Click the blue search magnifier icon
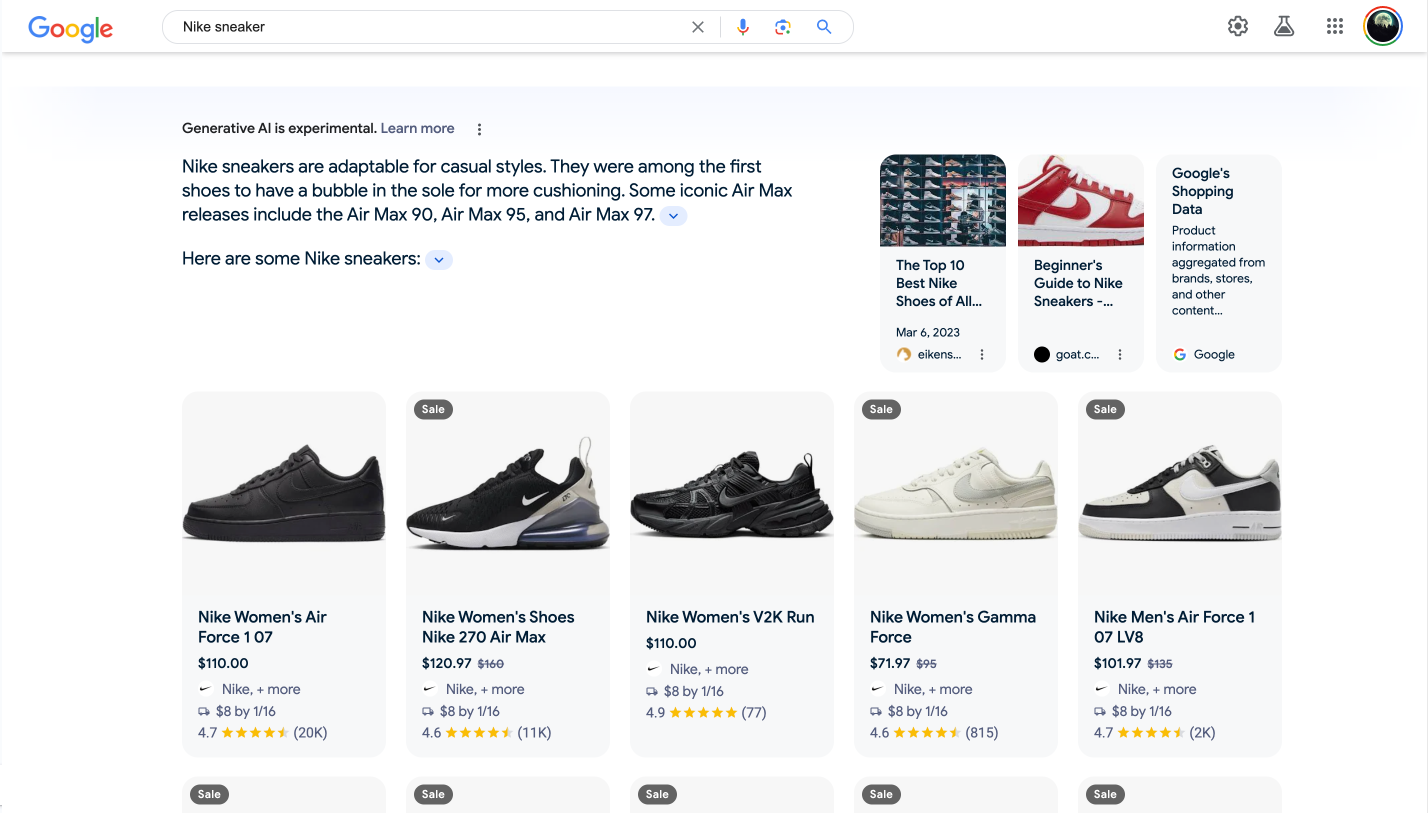The height and width of the screenshot is (813, 1428). point(824,27)
